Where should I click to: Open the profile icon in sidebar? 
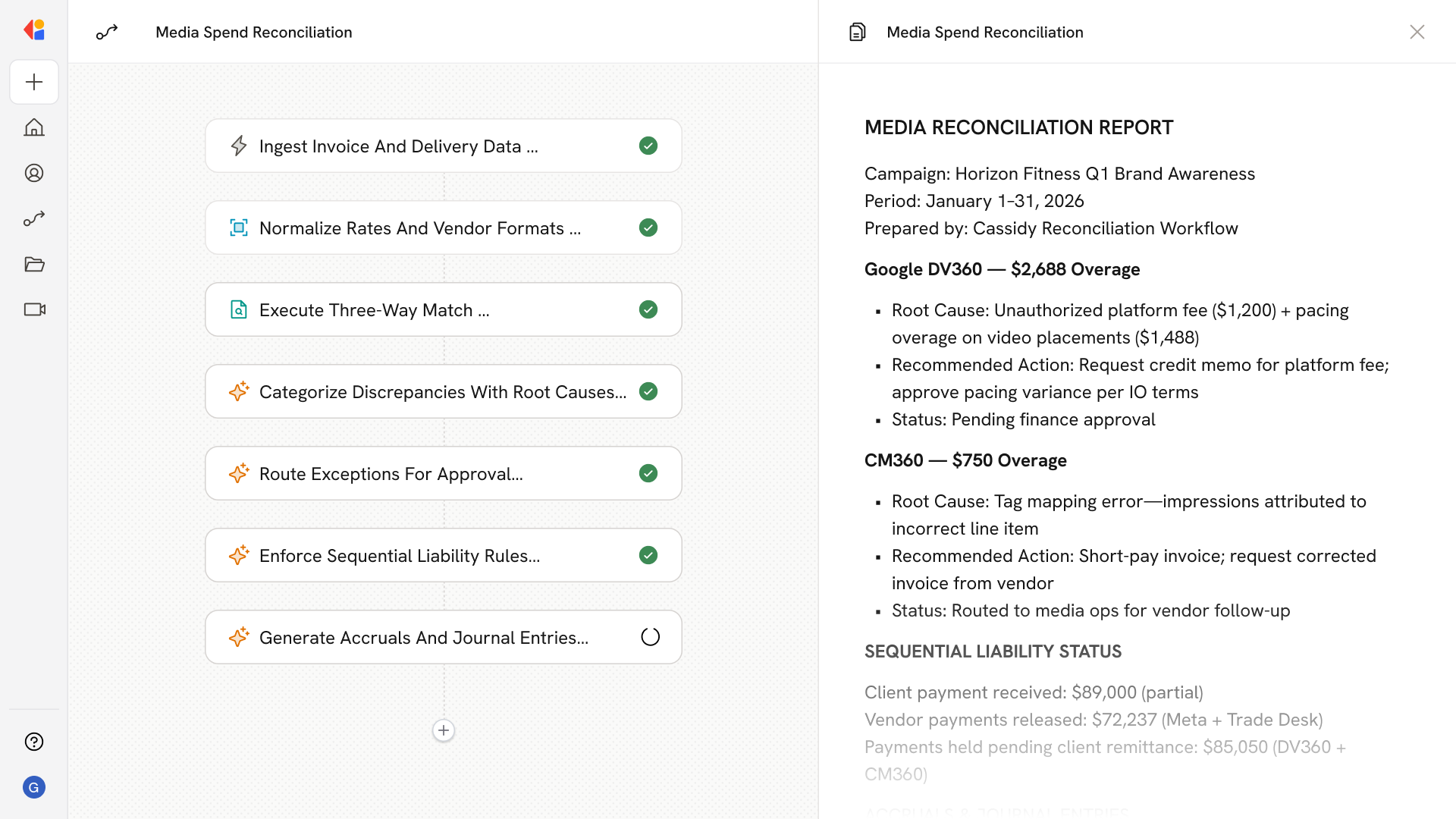click(x=34, y=173)
